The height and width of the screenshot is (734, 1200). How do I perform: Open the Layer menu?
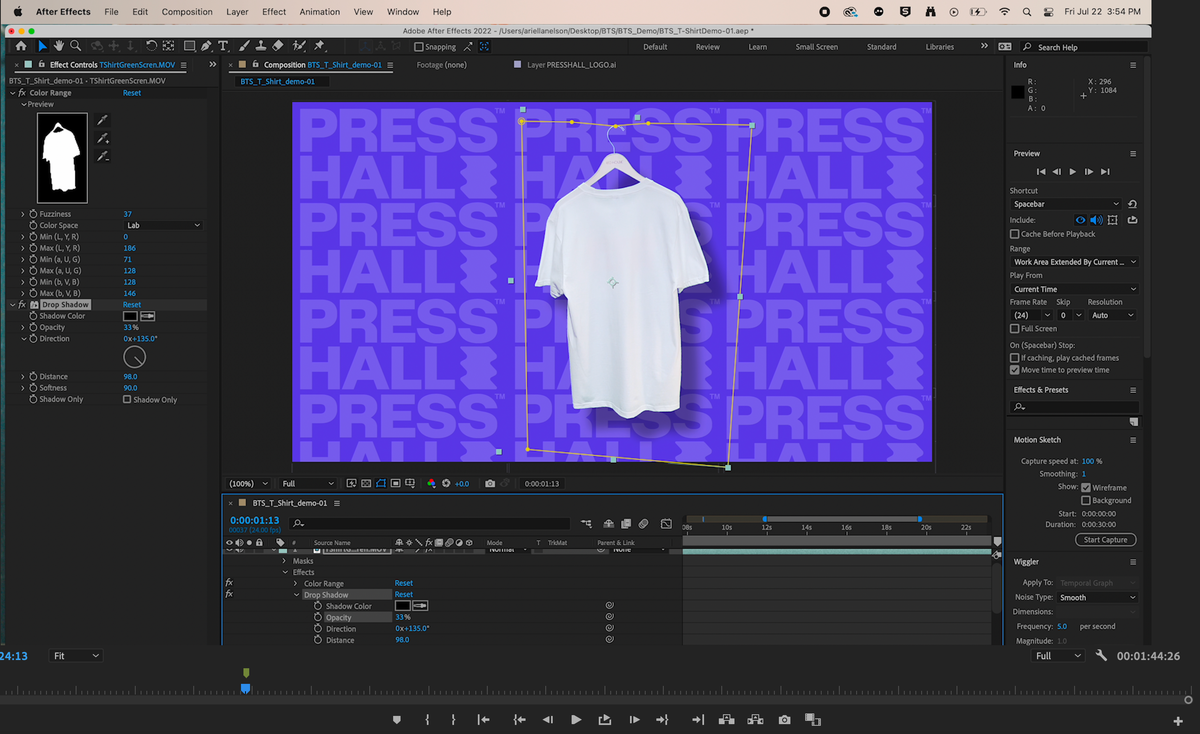237,12
